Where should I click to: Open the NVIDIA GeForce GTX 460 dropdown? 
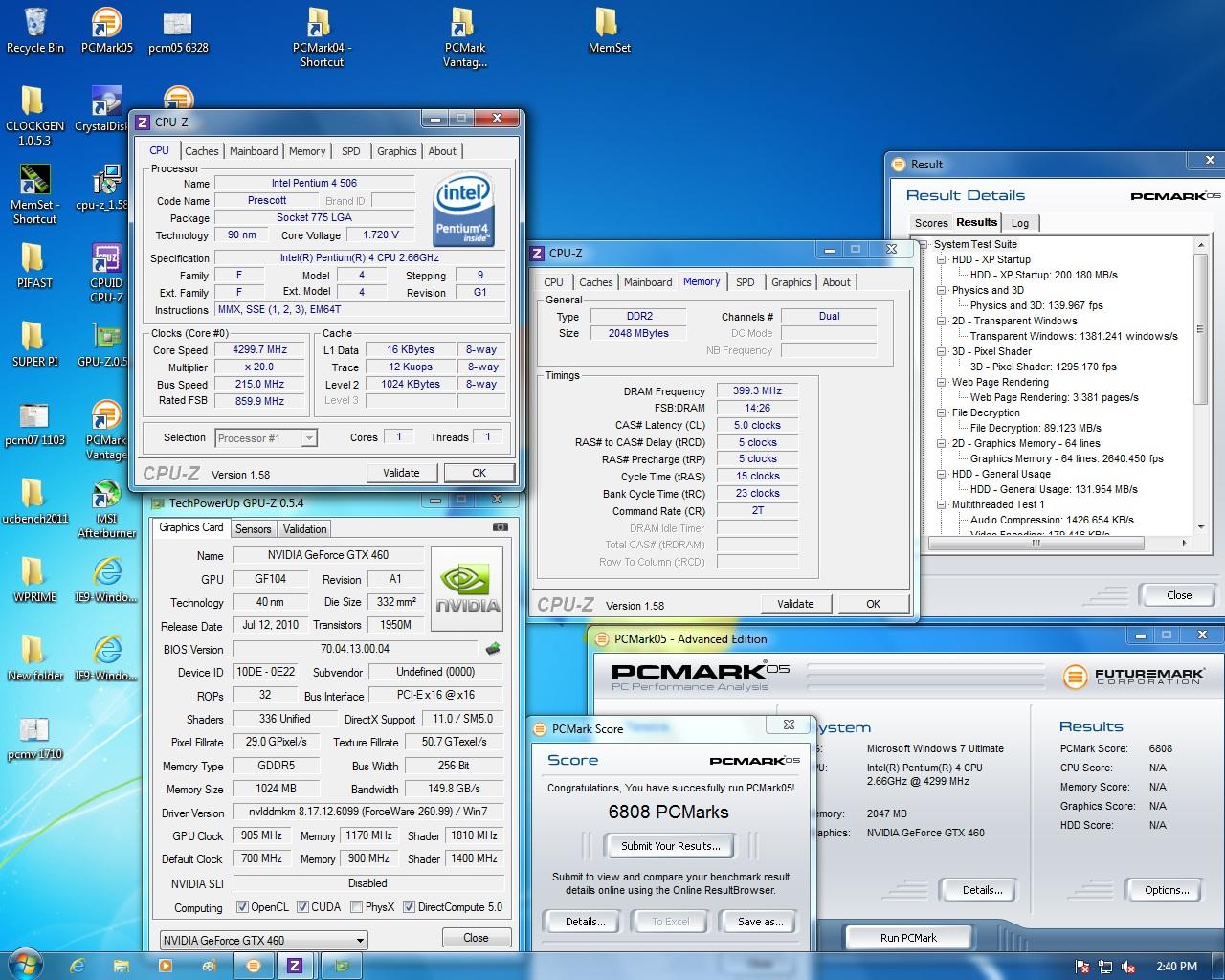261,940
